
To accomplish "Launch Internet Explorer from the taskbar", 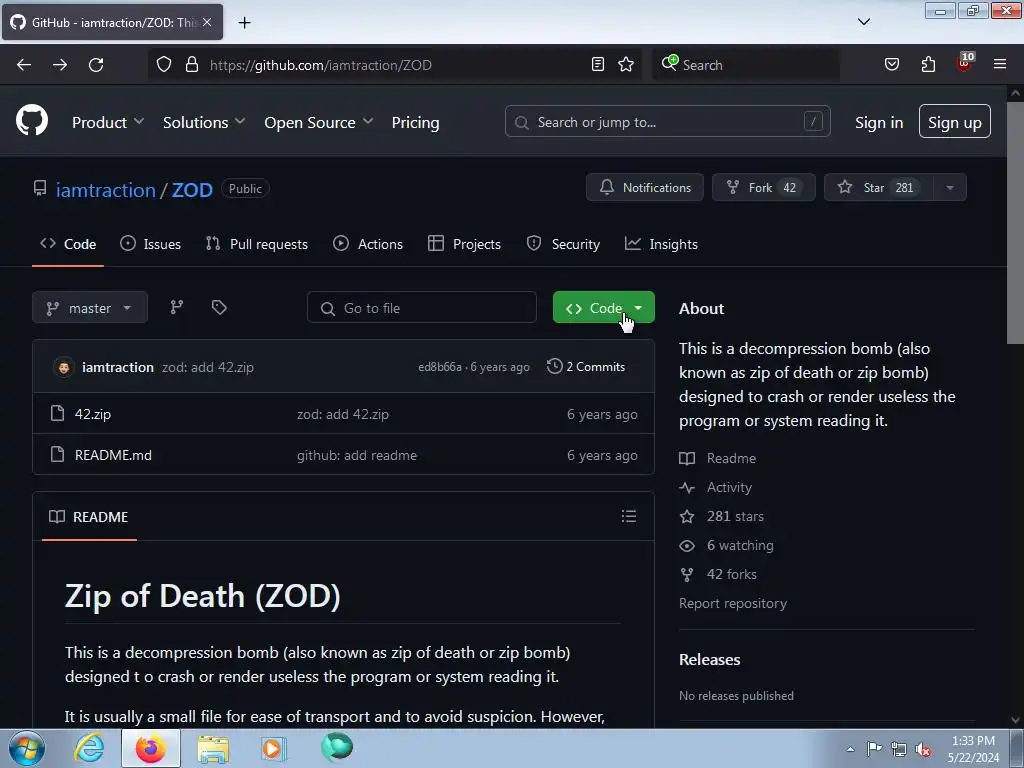I will 89,748.
